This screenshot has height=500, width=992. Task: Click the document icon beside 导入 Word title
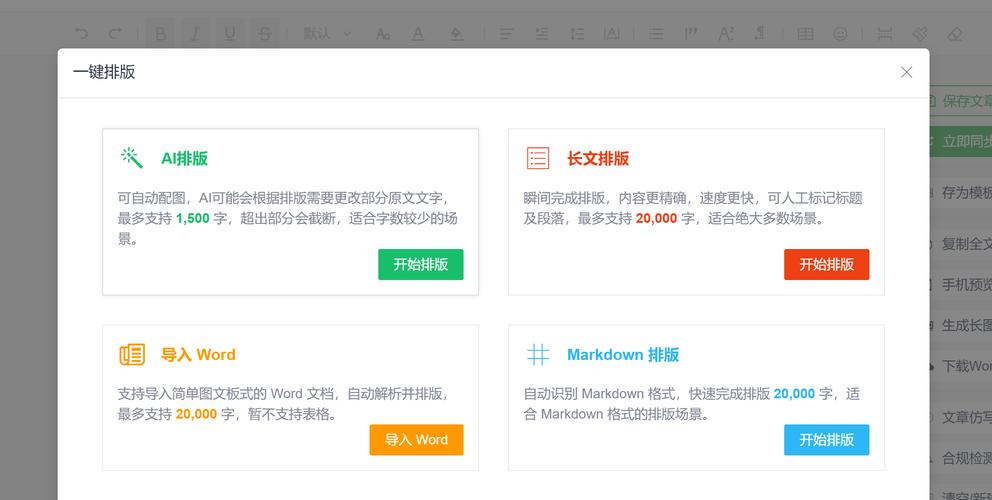(132, 354)
